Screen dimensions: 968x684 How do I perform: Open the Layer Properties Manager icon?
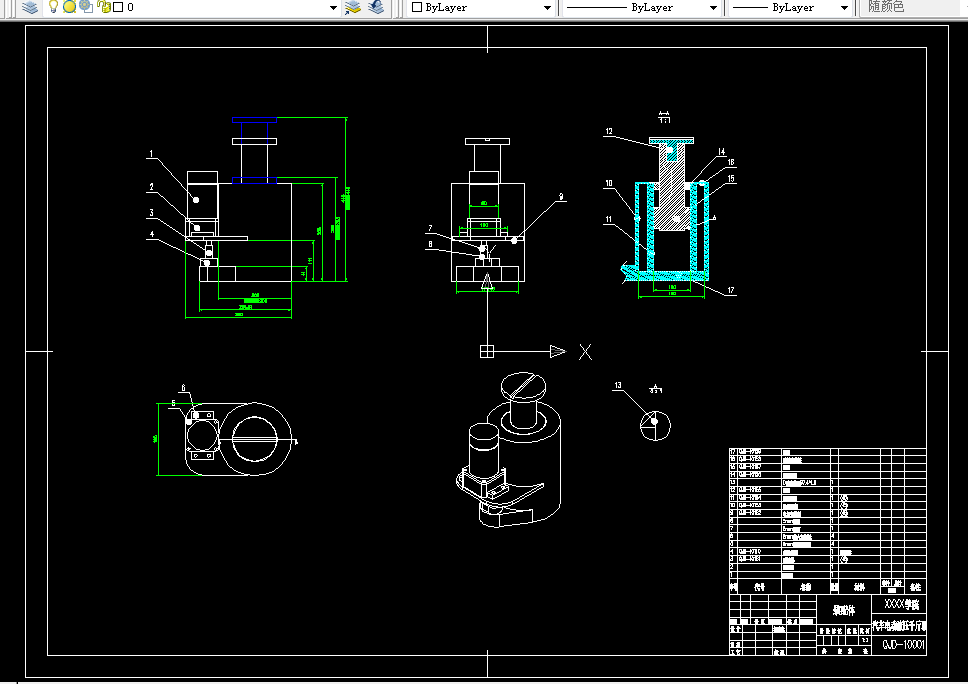click(29, 7)
